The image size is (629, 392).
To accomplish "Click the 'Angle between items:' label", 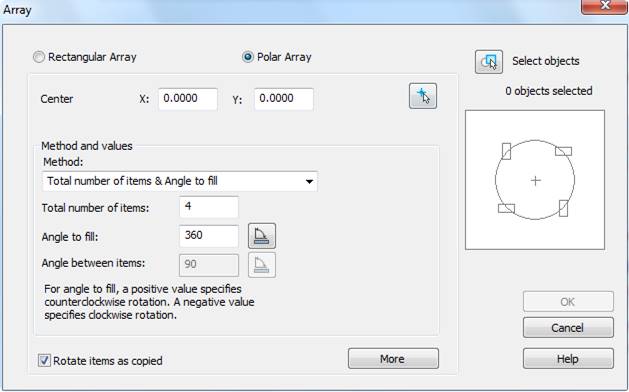I will (x=93, y=263).
